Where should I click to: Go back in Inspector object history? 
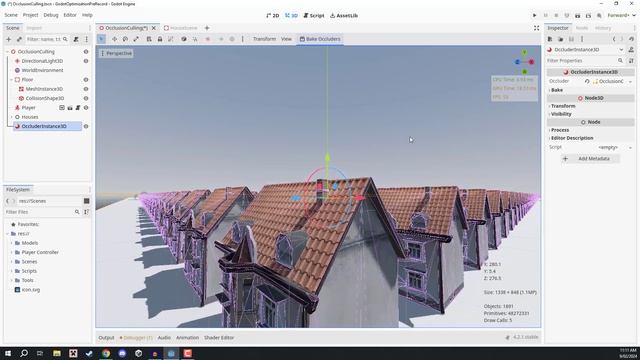click(614, 39)
